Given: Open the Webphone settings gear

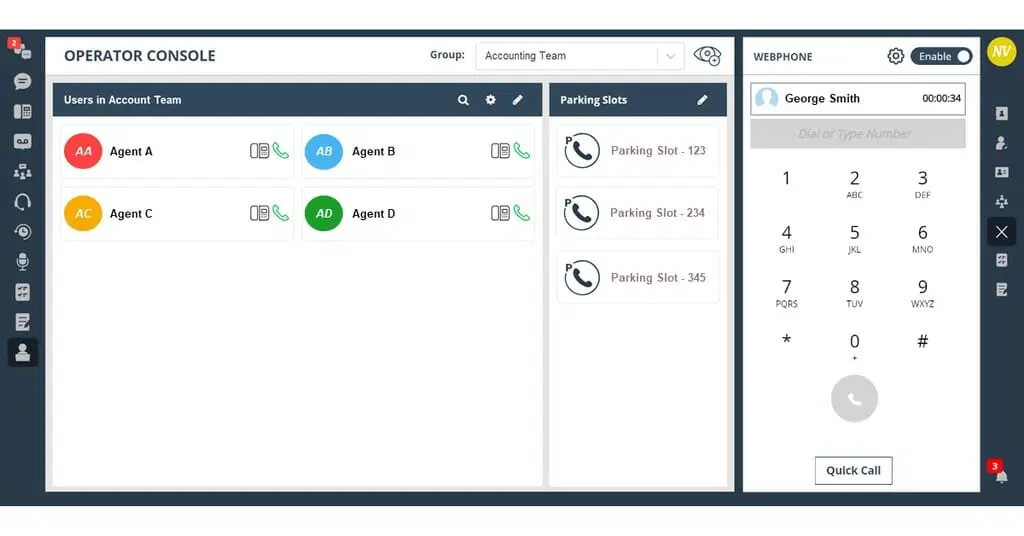Looking at the screenshot, I should 895,56.
